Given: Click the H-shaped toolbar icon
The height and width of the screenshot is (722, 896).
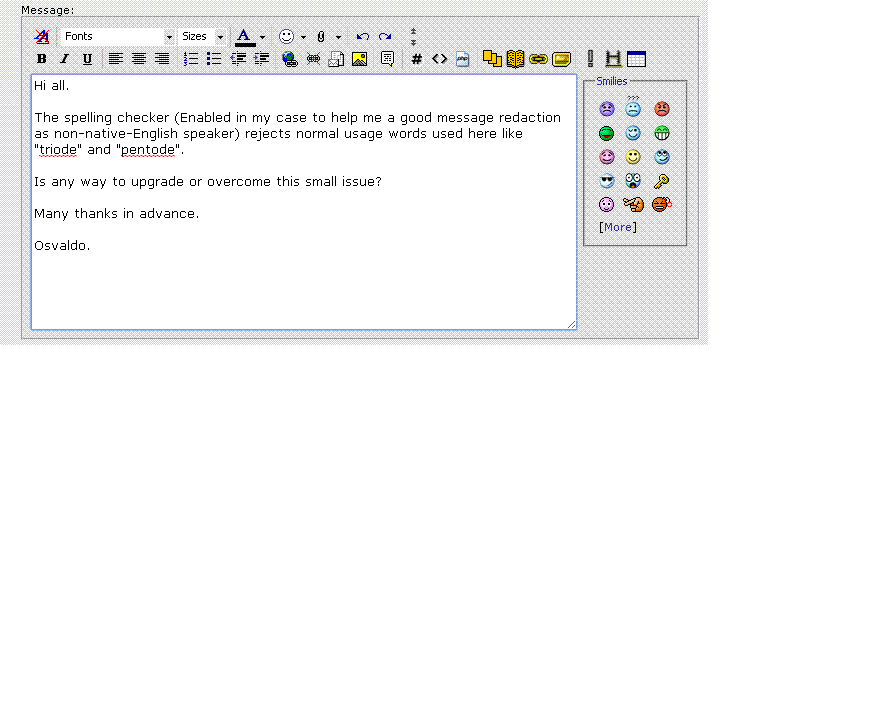Looking at the screenshot, I should click(613, 59).
